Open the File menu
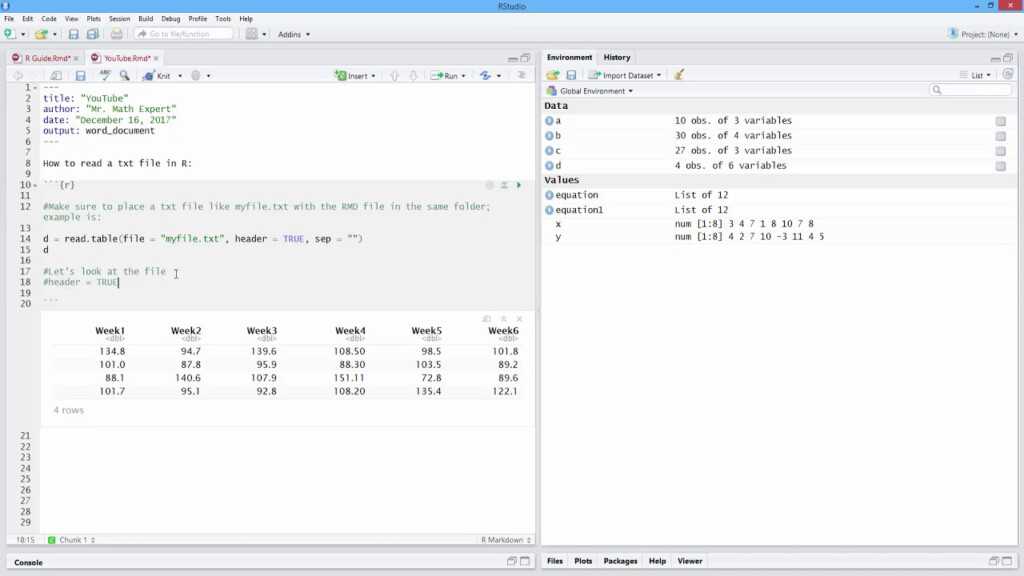Image resolution: width=1024 pixels, height=576 pixels. tap(9, 19)
